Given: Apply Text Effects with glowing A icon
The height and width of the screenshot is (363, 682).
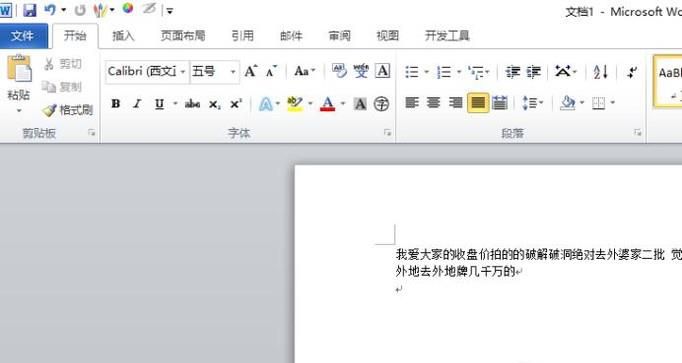Looking at the screenshot, I should pyautogui.click(x=266, y=104).
